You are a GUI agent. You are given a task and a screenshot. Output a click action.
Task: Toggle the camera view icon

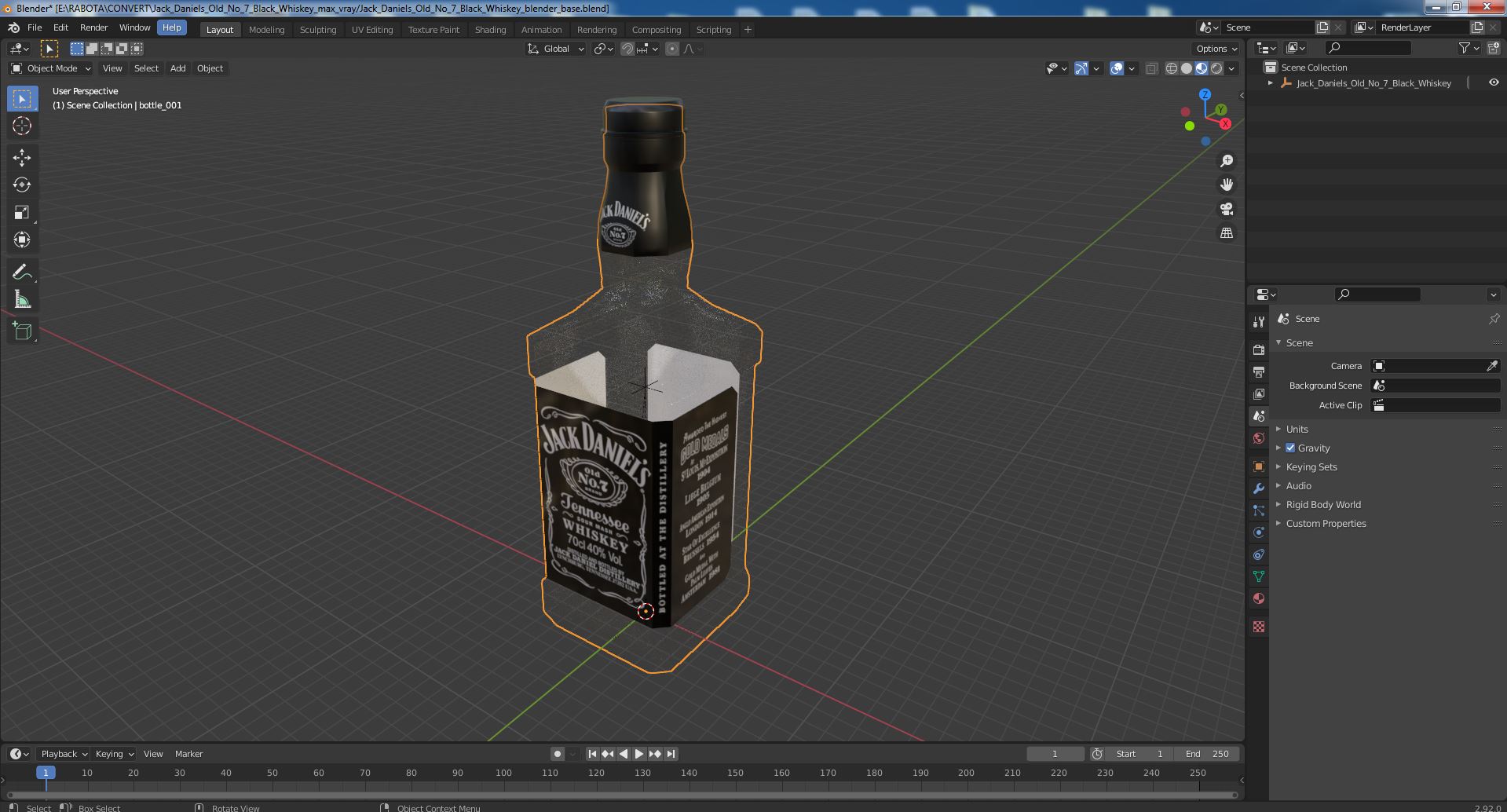tap(1226, 209)
